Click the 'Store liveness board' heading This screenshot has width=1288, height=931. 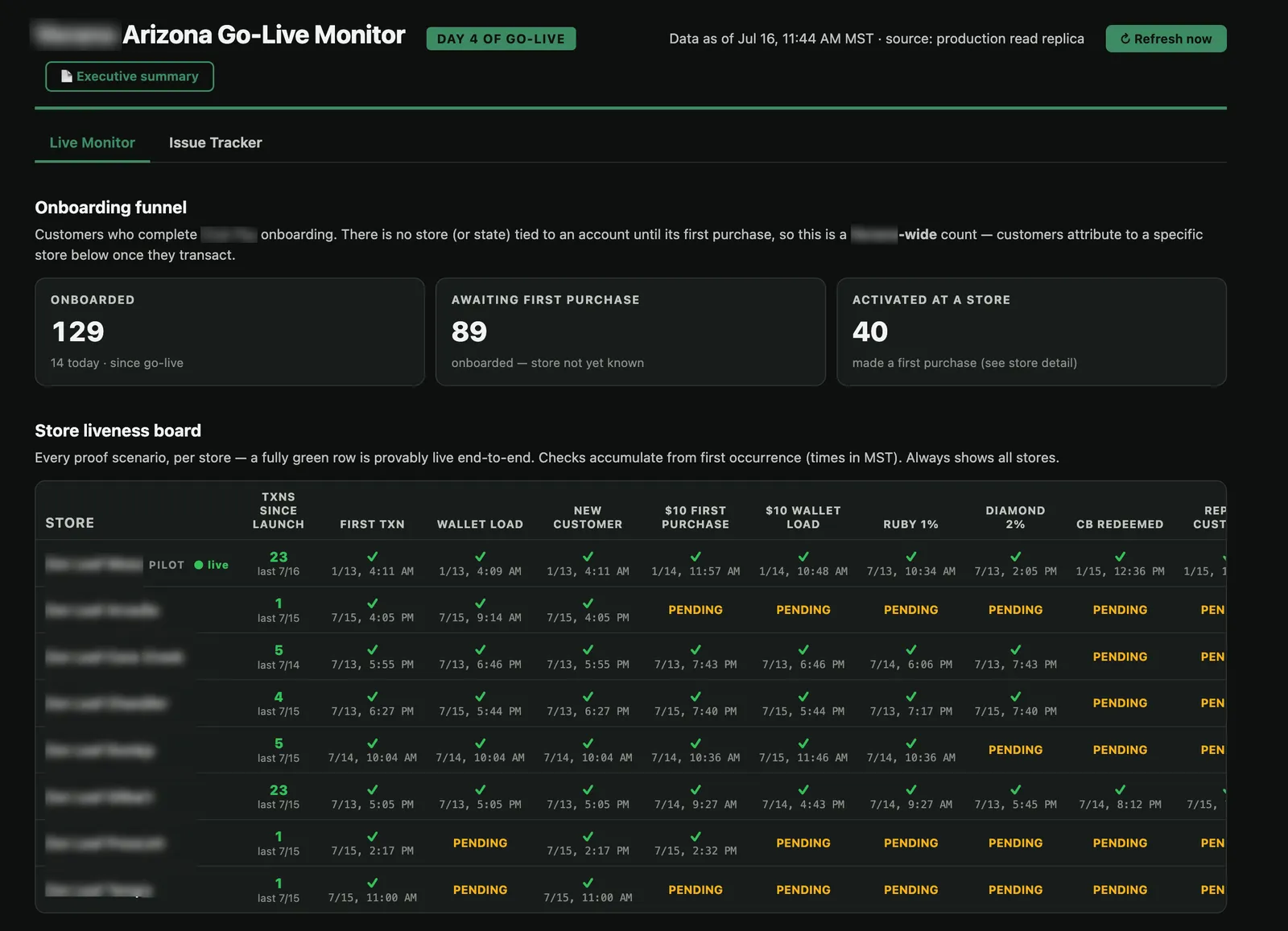(x=118, y=430)
